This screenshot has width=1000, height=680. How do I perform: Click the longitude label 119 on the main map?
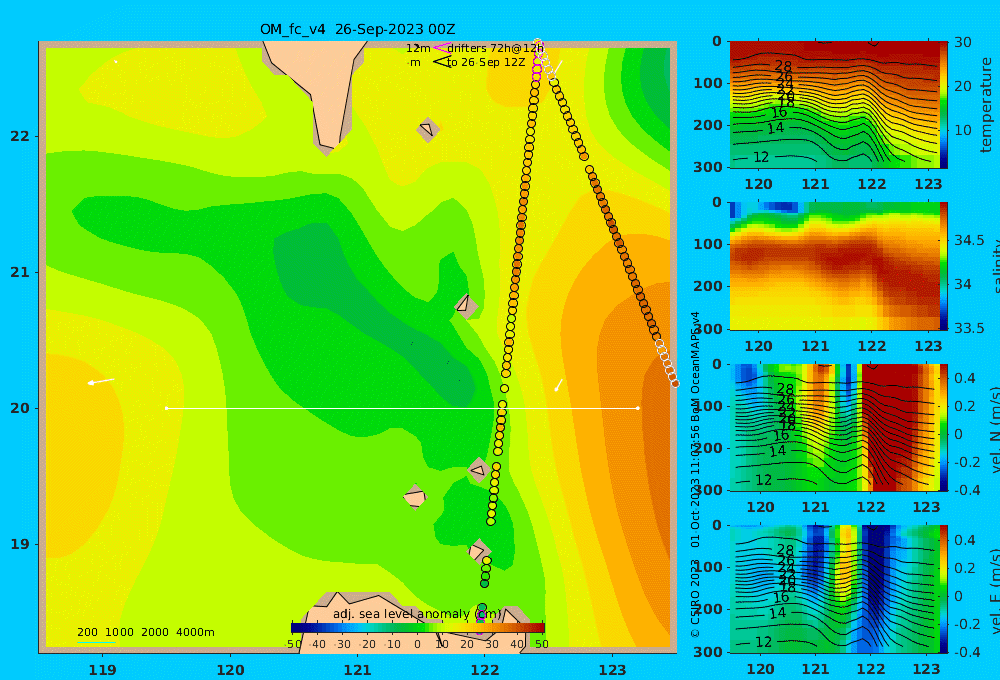pos(103,670)
